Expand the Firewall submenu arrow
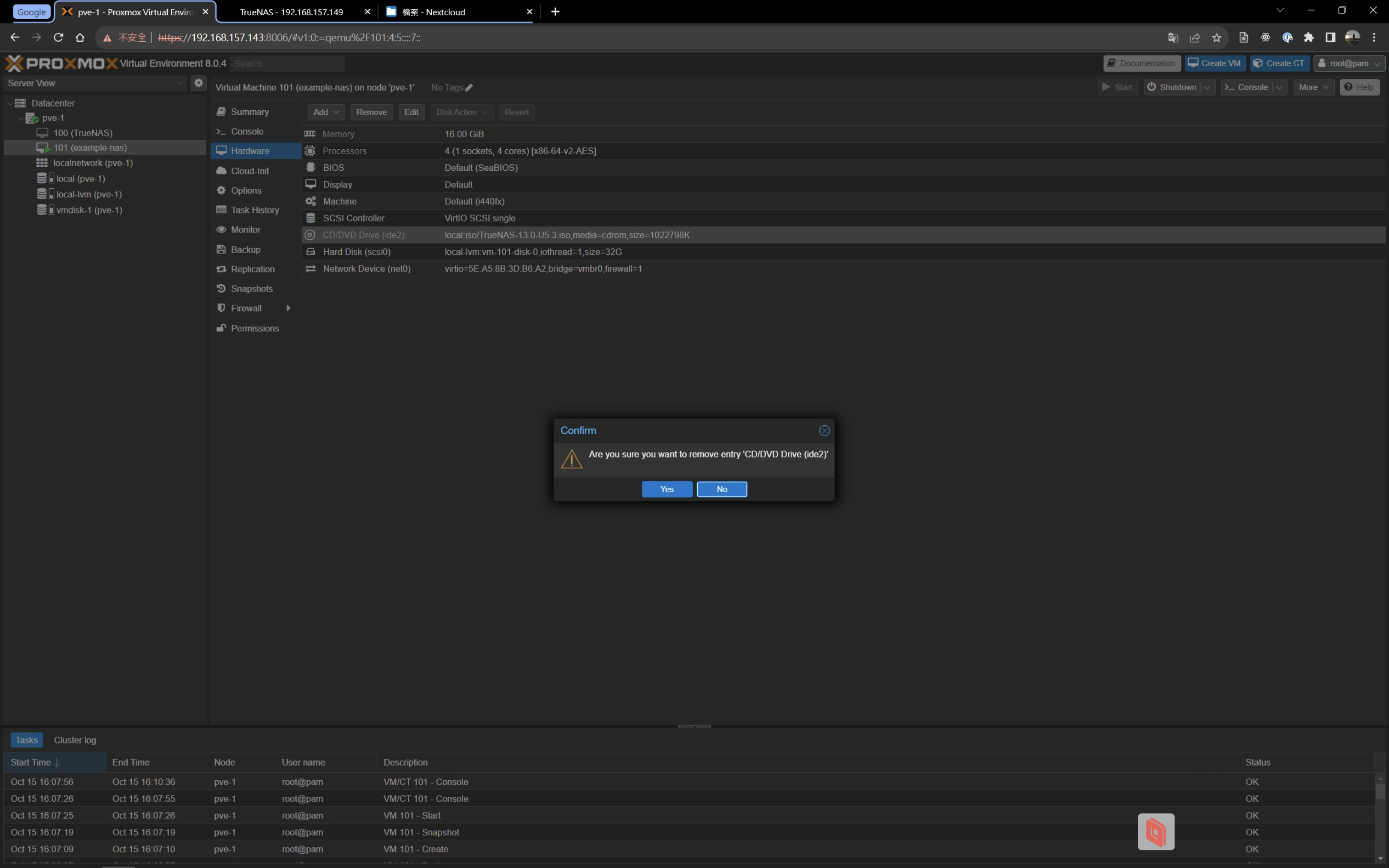1389x868 pixels. (288, 308)
